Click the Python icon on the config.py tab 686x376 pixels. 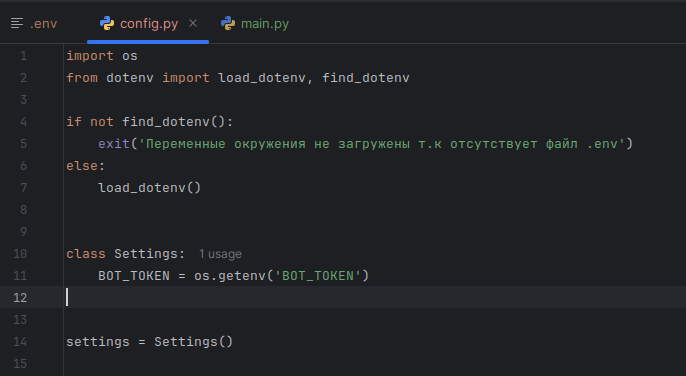(x=107, y=23)
